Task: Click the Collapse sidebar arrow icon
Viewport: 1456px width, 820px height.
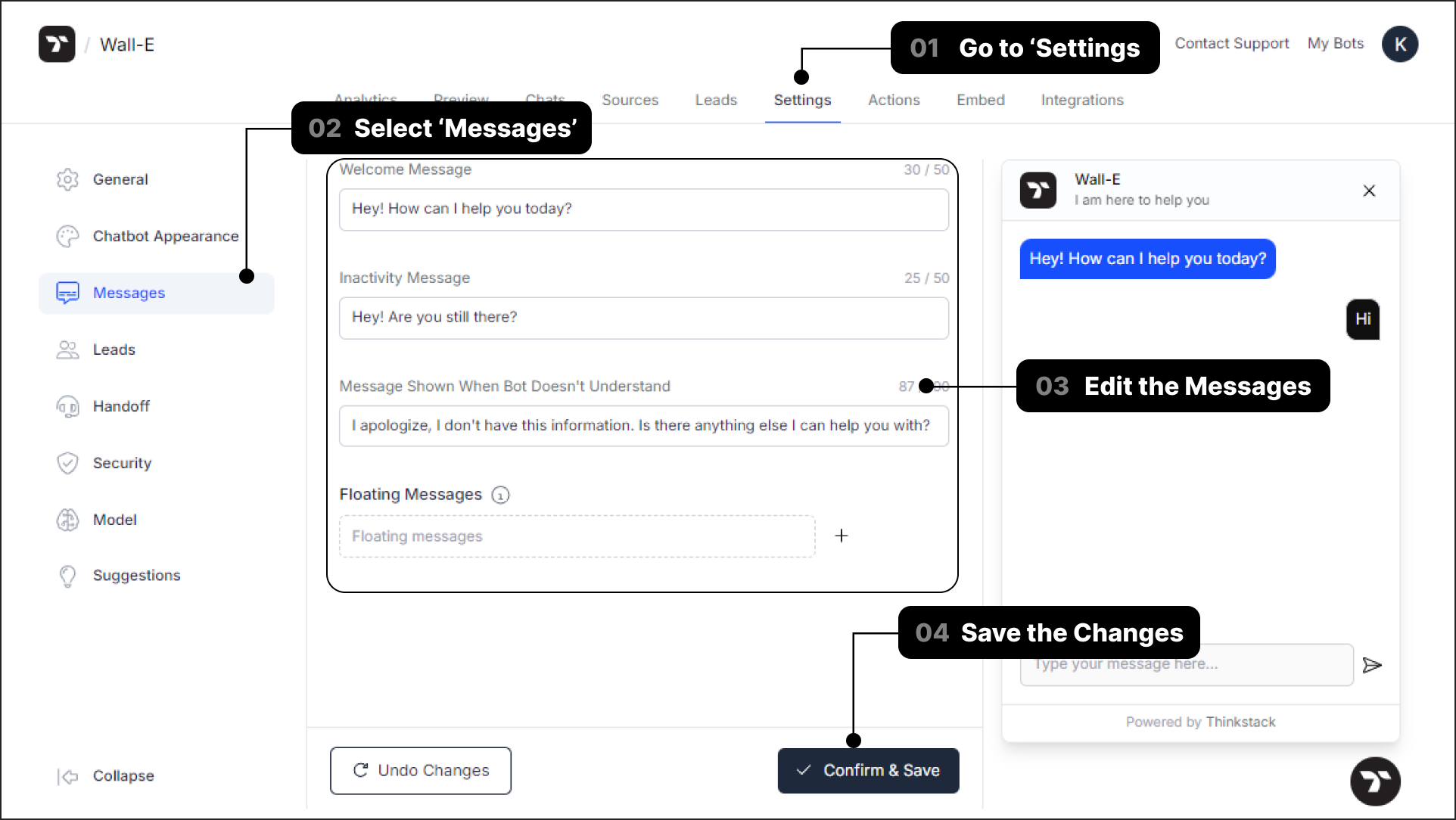Action: (67, 776)
